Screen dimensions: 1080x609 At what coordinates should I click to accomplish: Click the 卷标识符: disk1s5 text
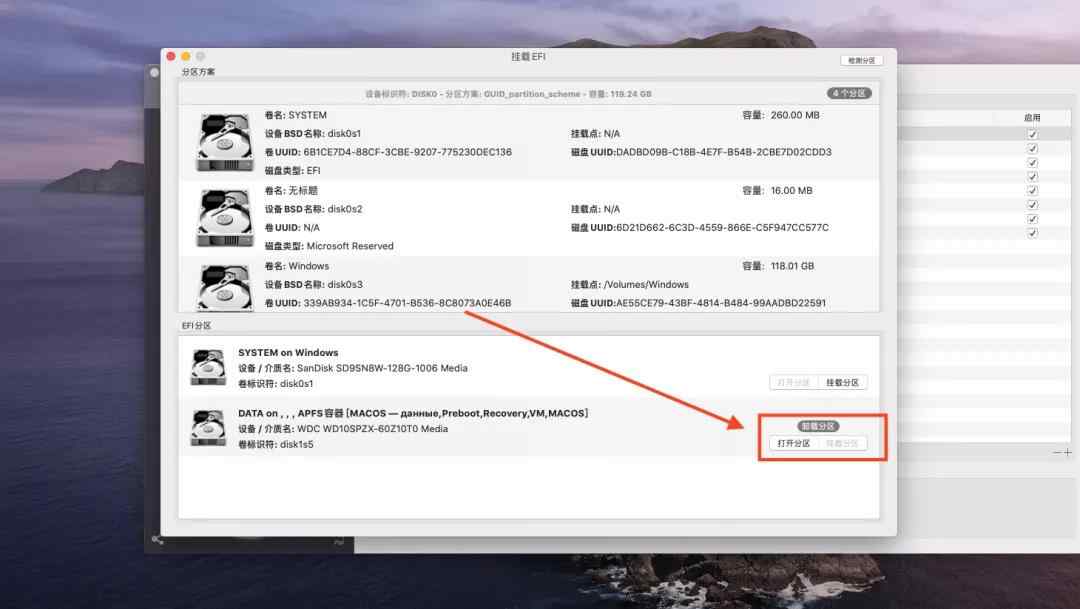coord(276,445)
